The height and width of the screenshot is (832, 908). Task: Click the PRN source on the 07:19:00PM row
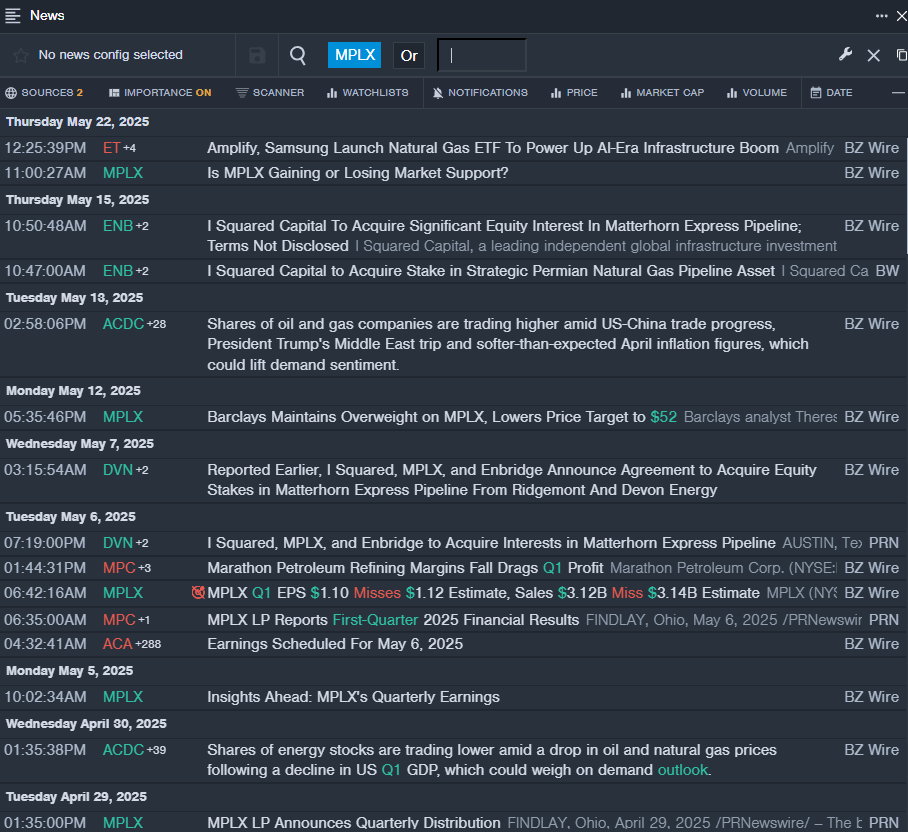[884, 543]
